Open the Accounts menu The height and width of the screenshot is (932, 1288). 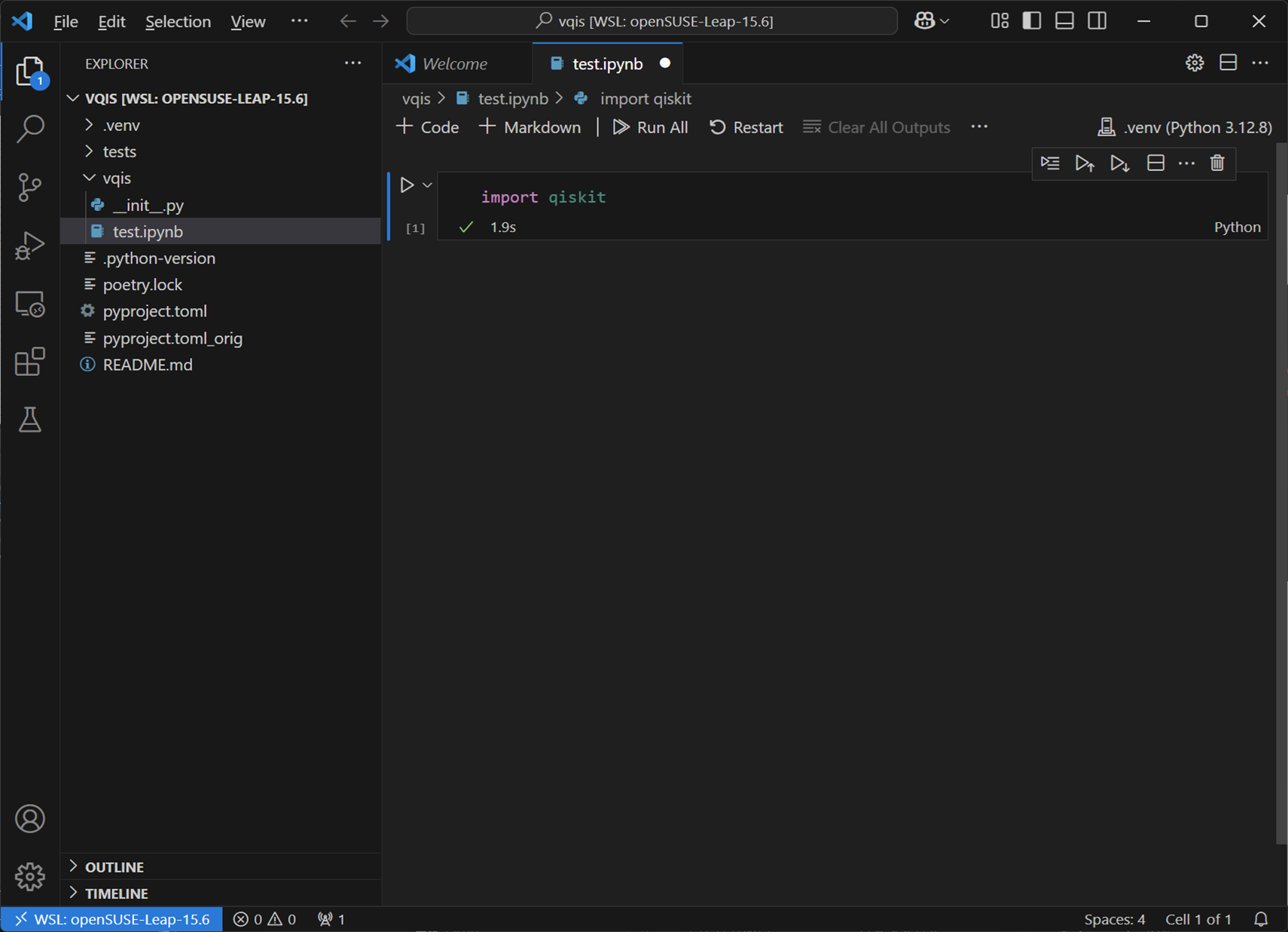tap(30, 819)
